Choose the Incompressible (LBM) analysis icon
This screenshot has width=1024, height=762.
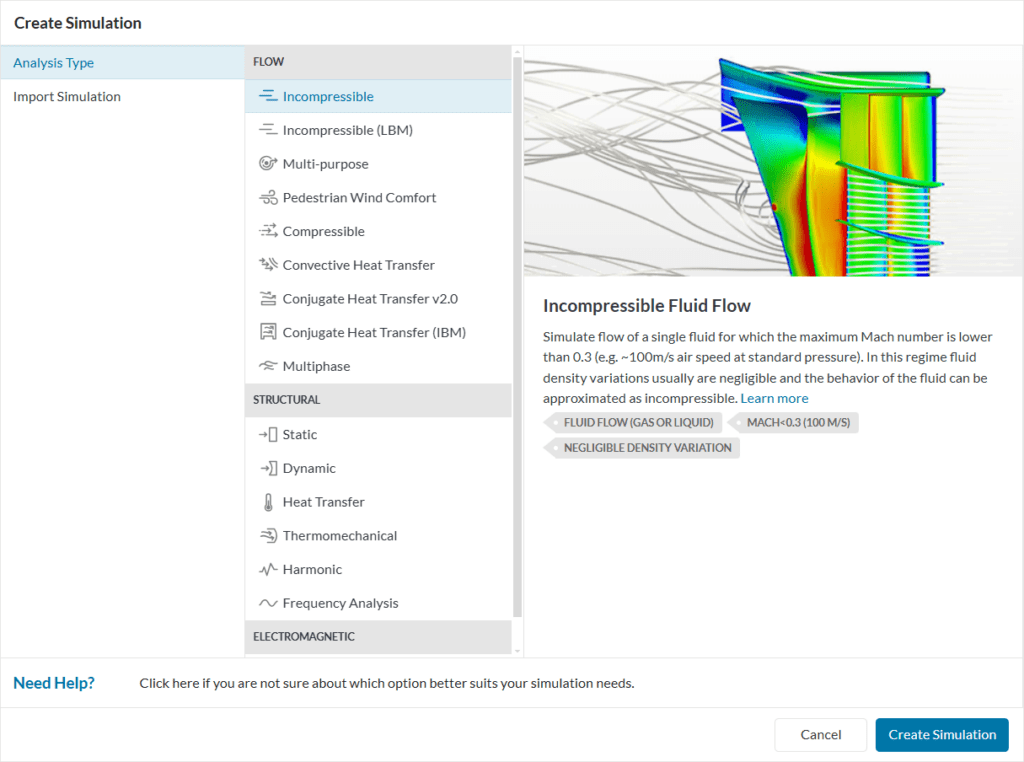[268, 129]
